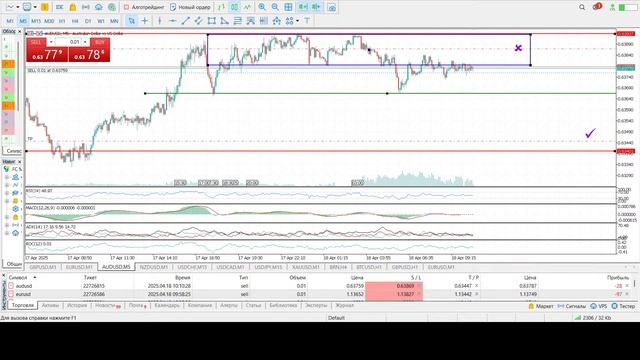The height and width of the screenshot is (360, 640).
Task: Decrease volume with left arrow stepper
Action: (51, 42)
